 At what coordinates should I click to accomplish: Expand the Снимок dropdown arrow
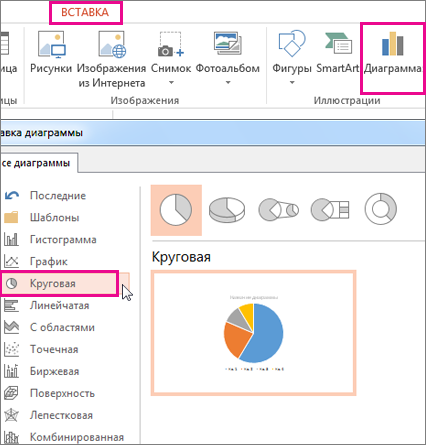pyautogui.click(x=171, y=82)
